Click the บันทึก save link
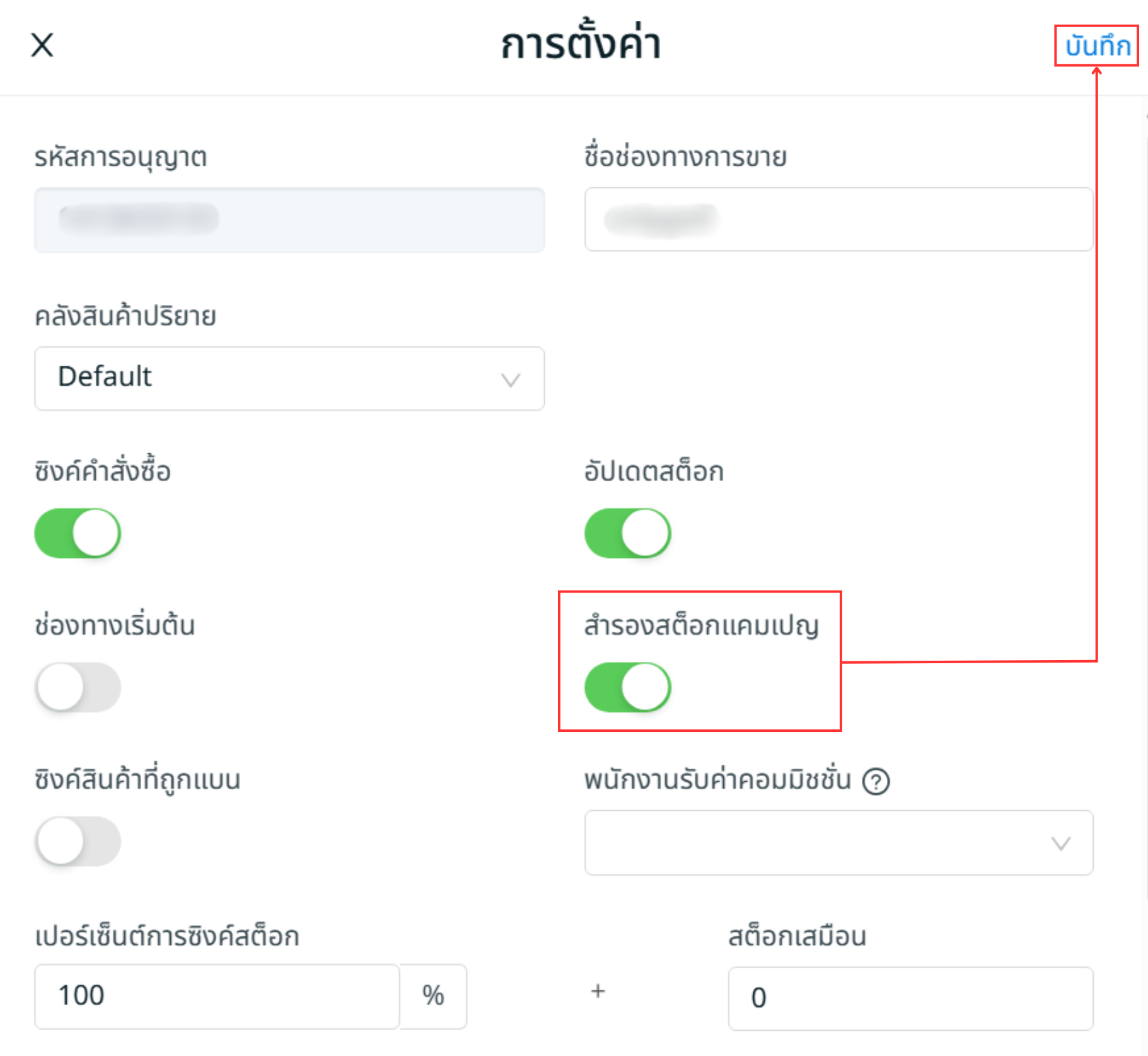The width and height of the screenshot is (1148, 1056). point(1097,46)
